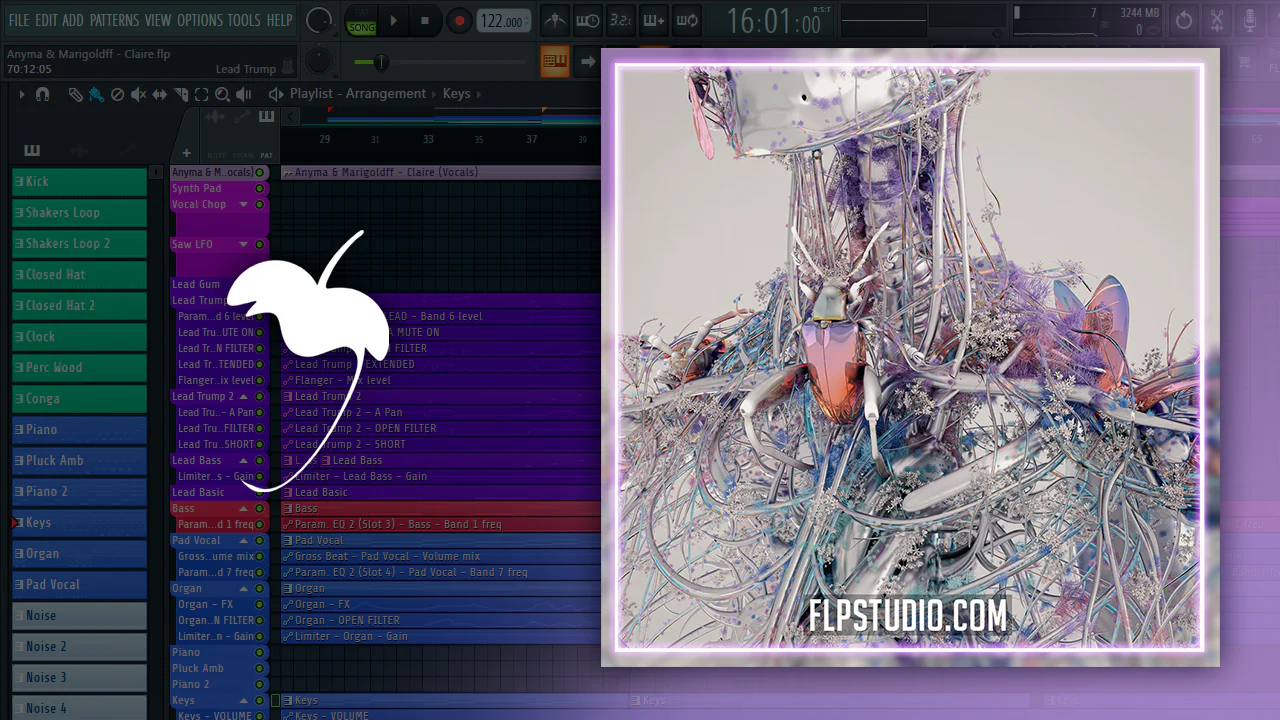
Task: Open the ADD menu
Action: tap(73, 20)
